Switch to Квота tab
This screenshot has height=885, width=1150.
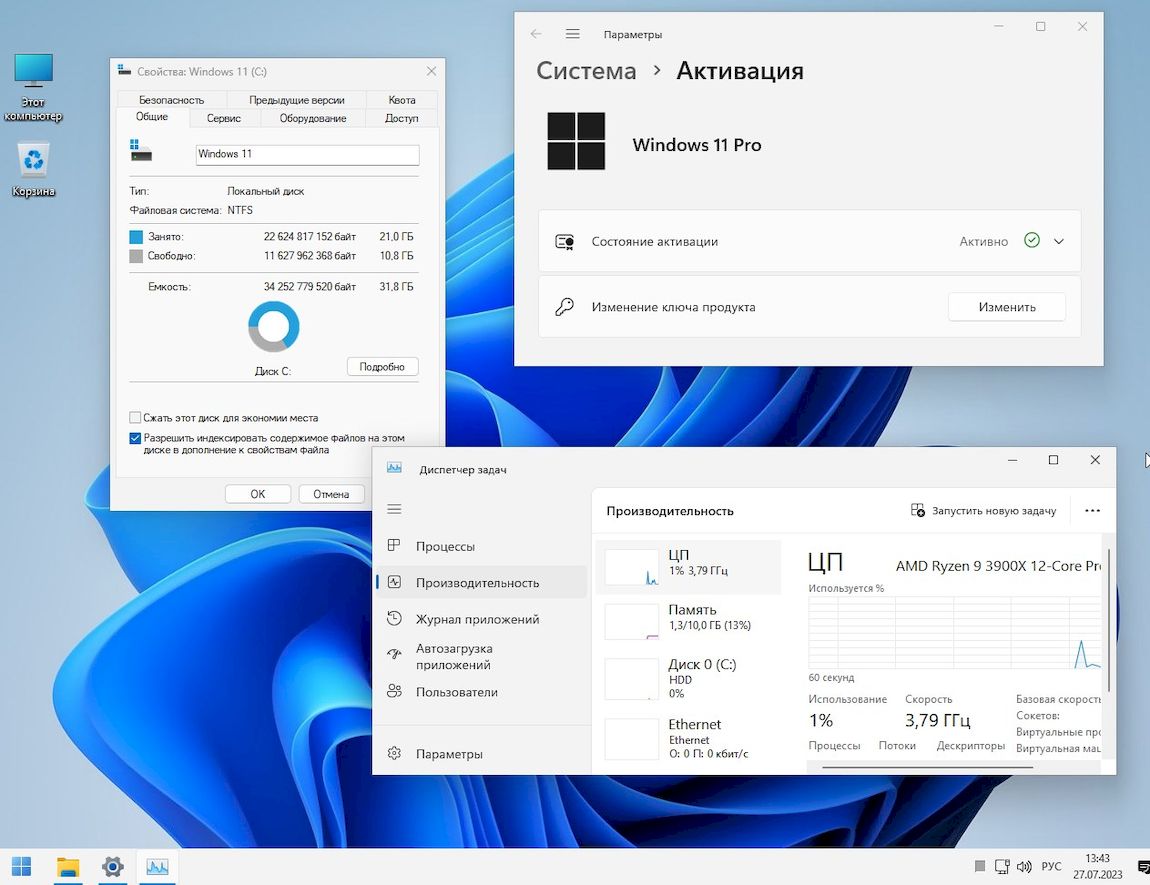pos(402,100)
